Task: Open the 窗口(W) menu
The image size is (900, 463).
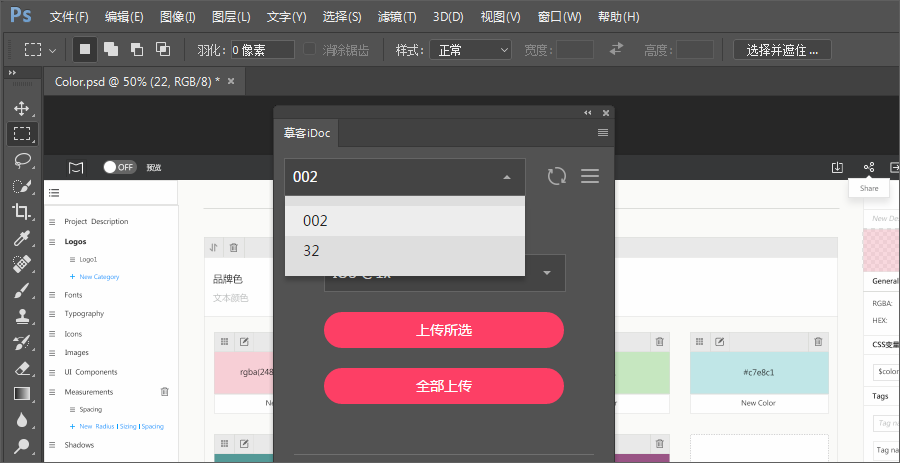Action: (x=560, y=17)
